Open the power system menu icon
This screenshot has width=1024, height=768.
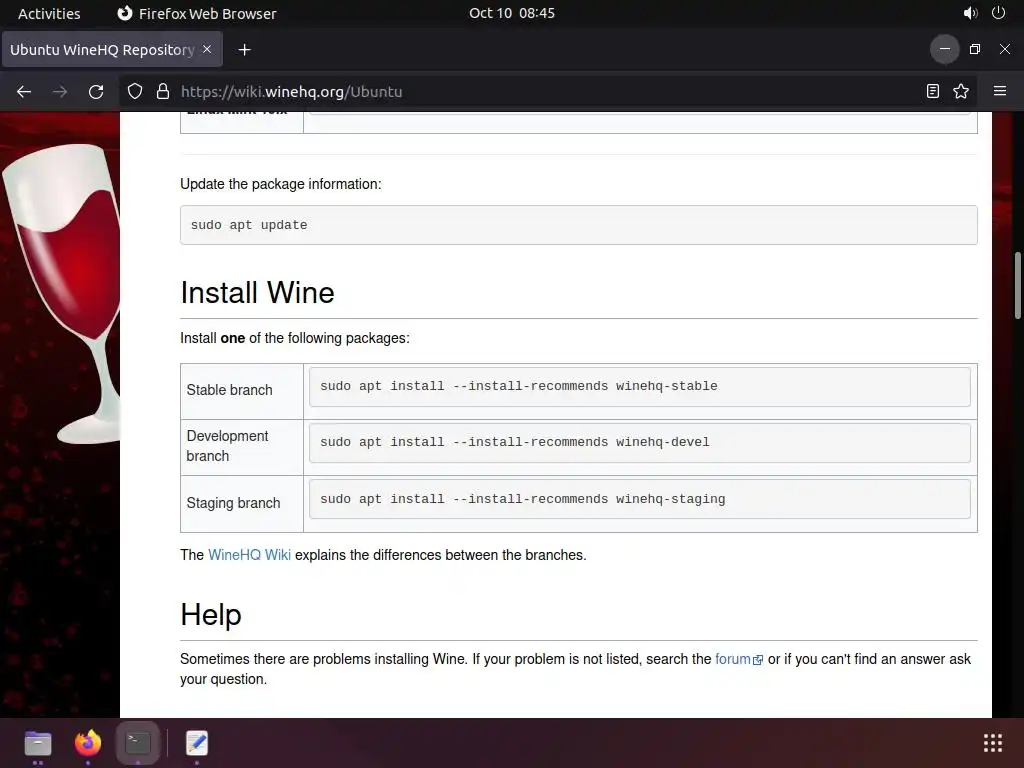coord(998,13)
